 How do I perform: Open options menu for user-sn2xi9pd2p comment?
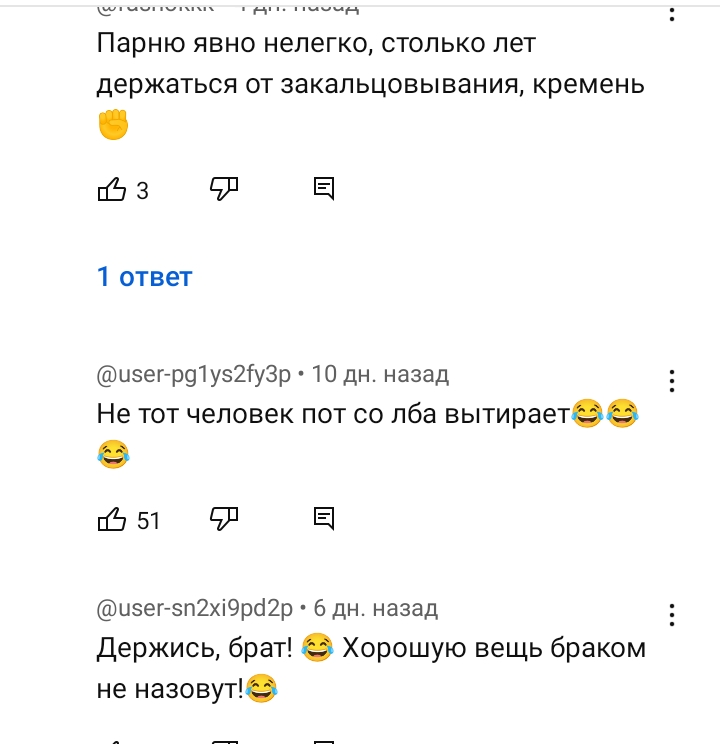tap(672, 615)
